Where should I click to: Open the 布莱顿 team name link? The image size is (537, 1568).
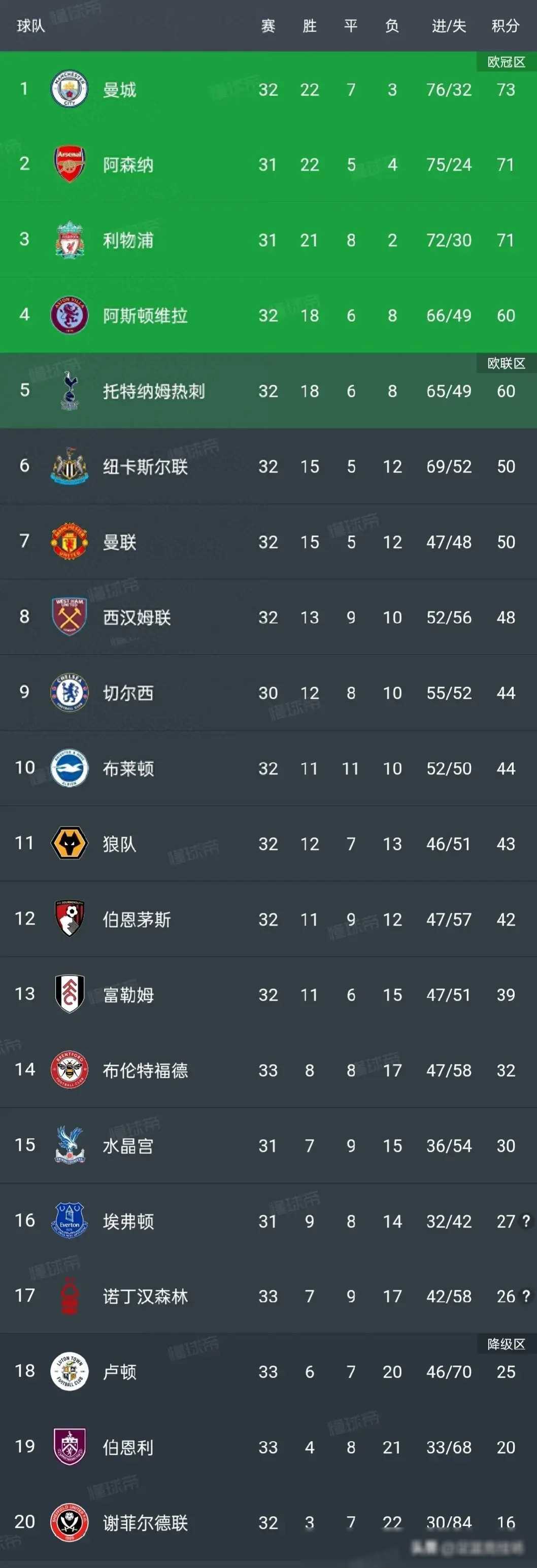tap(128, 768)
